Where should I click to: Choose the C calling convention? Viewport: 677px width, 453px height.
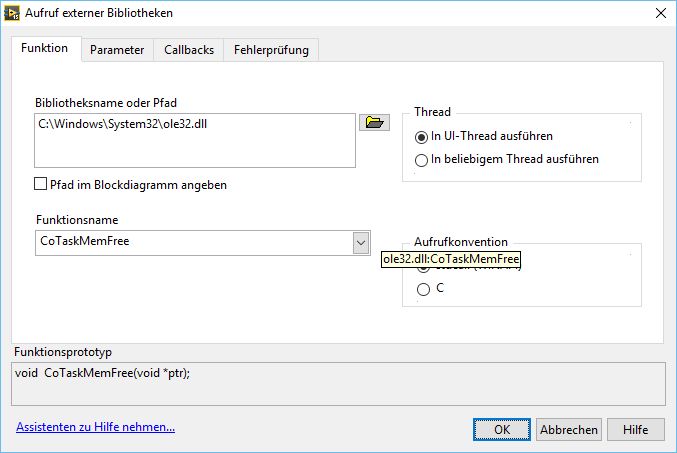[x=423, y=289]
